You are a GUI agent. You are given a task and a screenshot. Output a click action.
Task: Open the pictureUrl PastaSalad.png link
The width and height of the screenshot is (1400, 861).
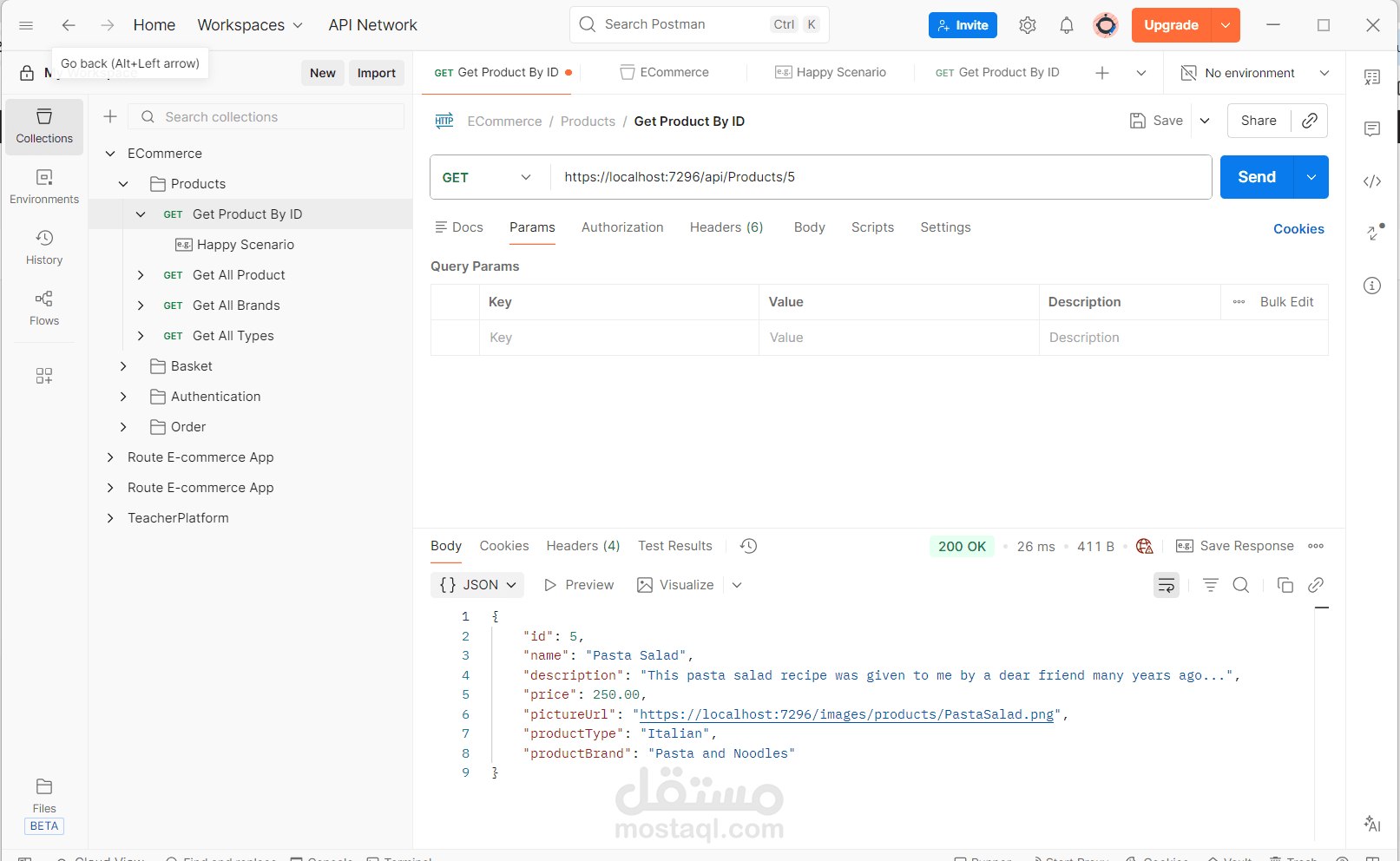pos(846,714)
